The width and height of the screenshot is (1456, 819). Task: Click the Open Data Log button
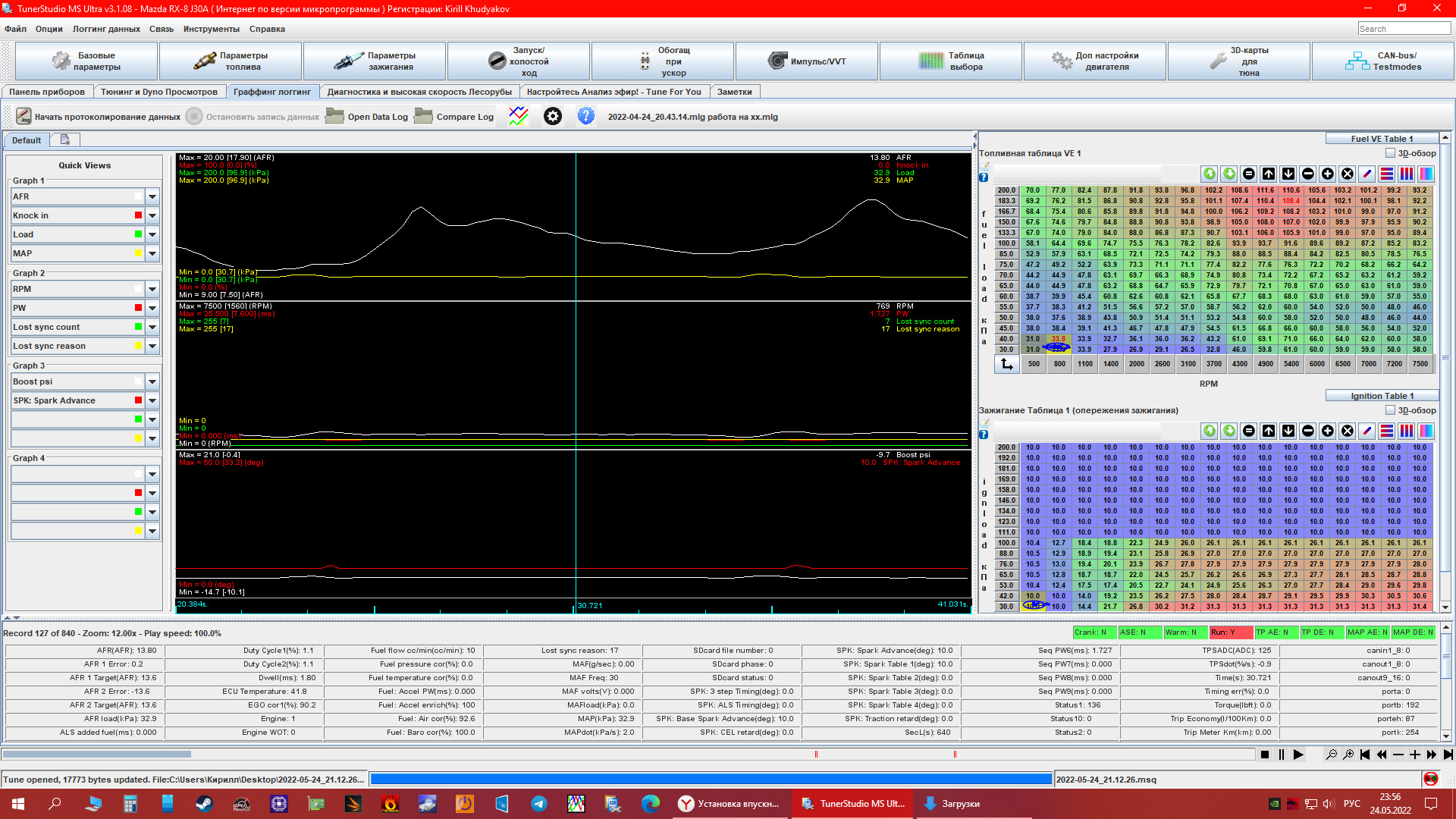(368, 117)
